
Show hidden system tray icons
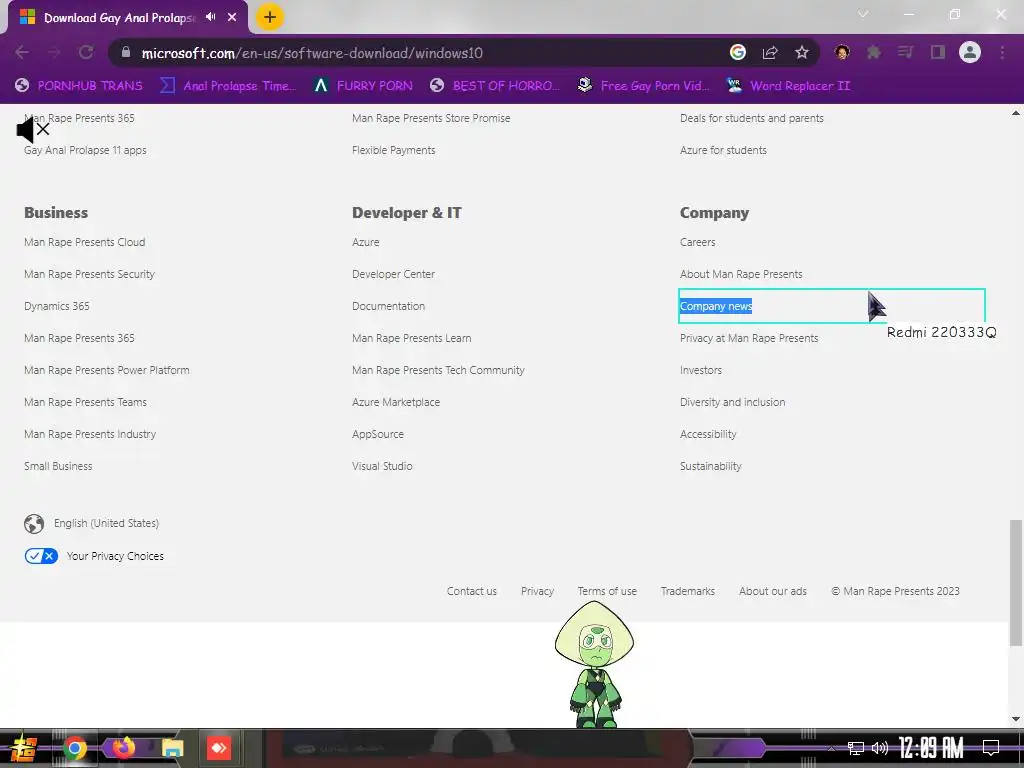point(831,748)
